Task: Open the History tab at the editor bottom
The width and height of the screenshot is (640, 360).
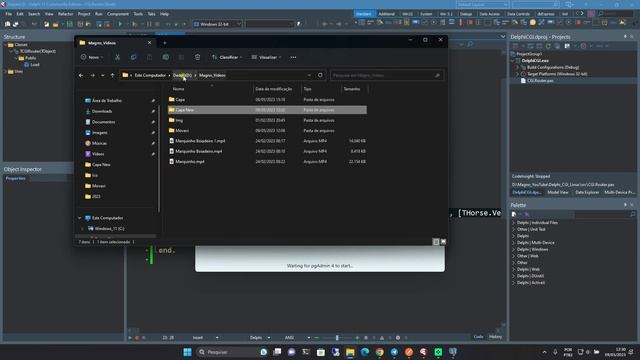Action: (x=495, y=337)
